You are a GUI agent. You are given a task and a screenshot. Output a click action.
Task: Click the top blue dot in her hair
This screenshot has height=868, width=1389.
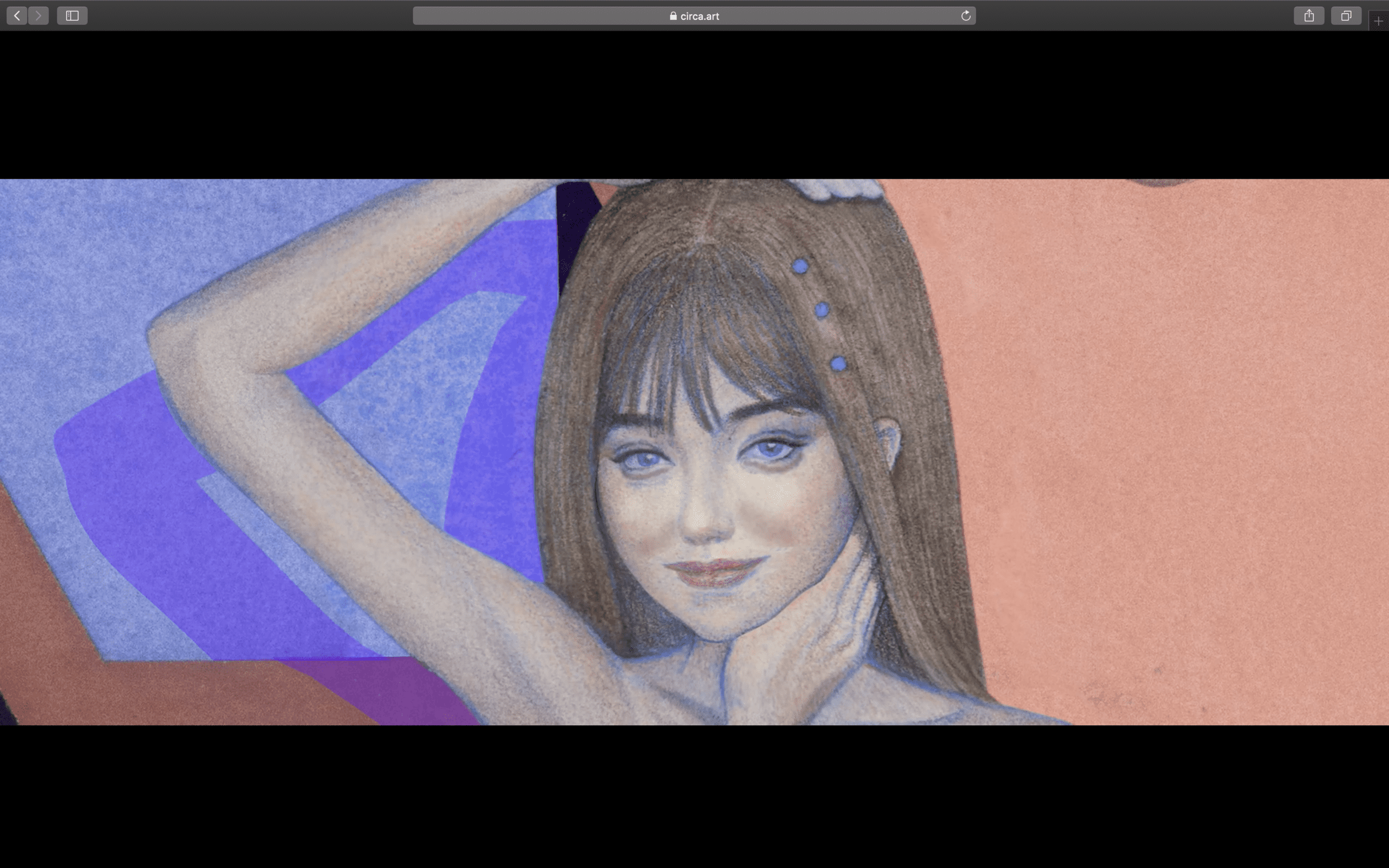coord(800,266)
